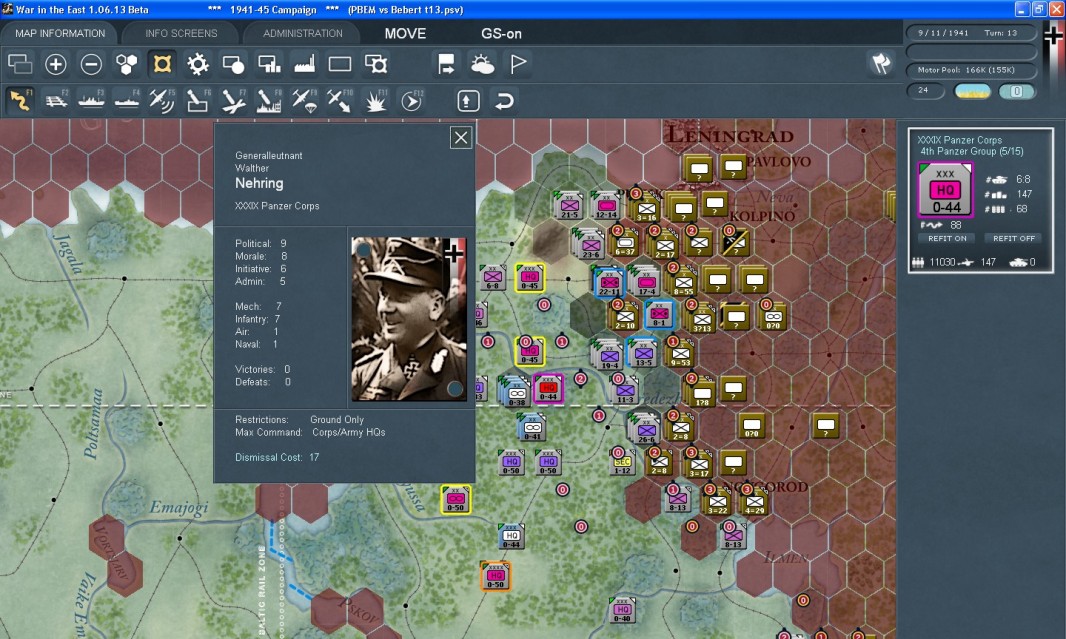Click the F11 explosion attack icon
Image resolution: width=1066 pixels, height=639 pixels.
click(x=376, y=100)
